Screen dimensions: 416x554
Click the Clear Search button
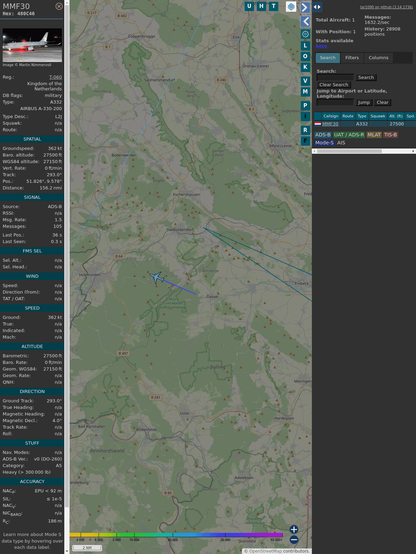[x=334, y=85]
